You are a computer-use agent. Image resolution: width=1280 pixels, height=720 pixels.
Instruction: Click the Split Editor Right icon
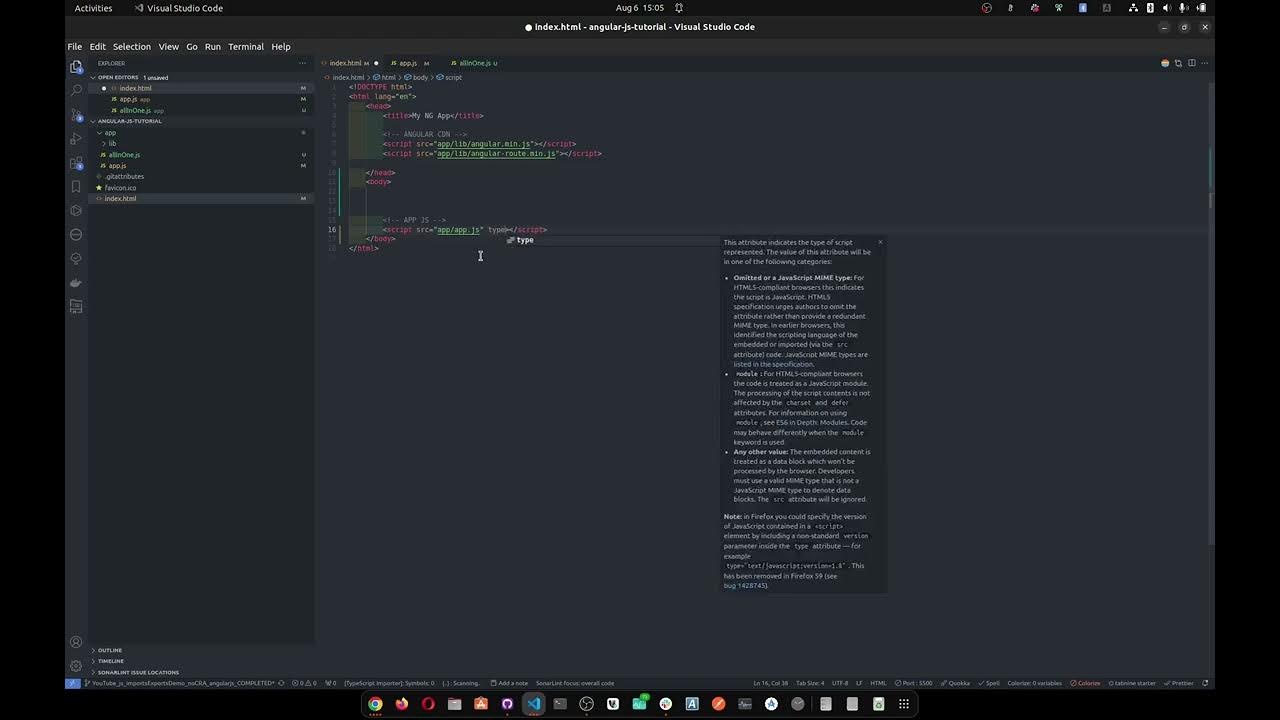(1191, 63)
